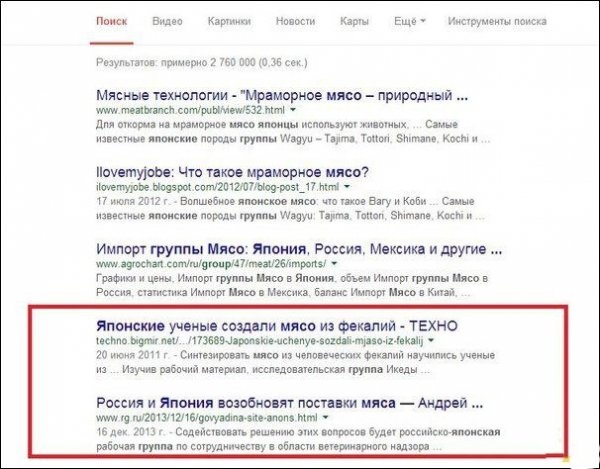Click the results count text line
Viewport: 600px width, 469px height.
point(202,62)
